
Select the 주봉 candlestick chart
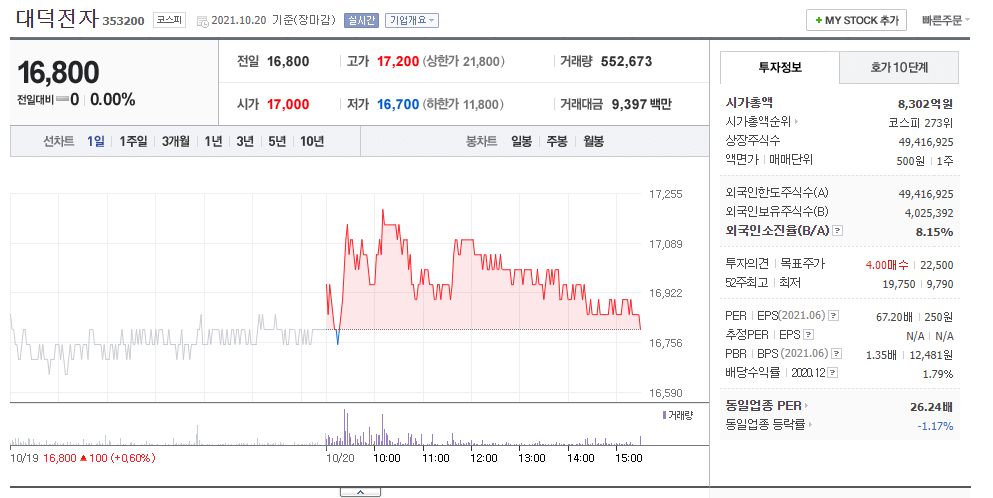click(x=557, y=141)
